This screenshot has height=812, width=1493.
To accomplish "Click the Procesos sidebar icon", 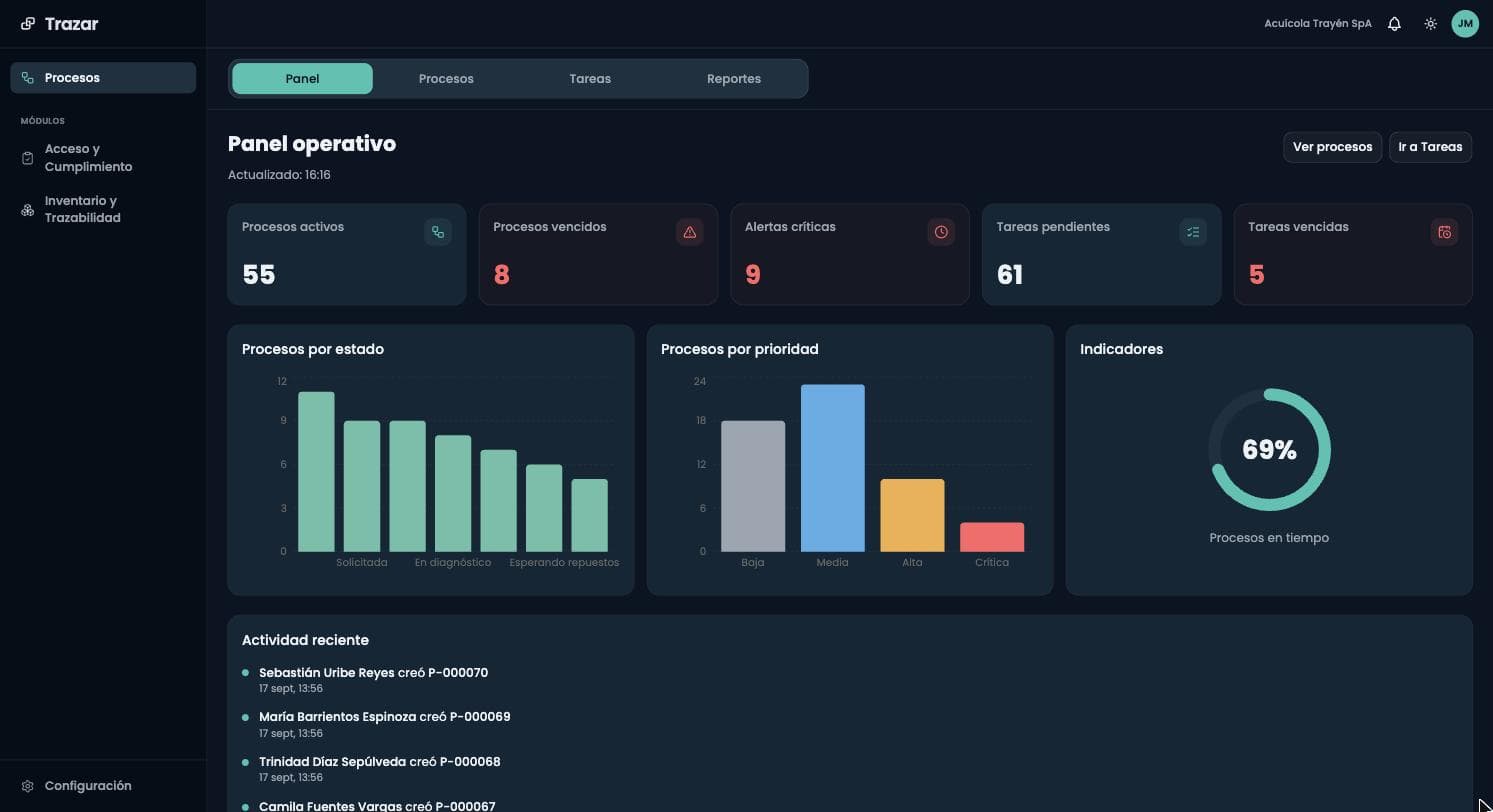I will tap(28, 78).
